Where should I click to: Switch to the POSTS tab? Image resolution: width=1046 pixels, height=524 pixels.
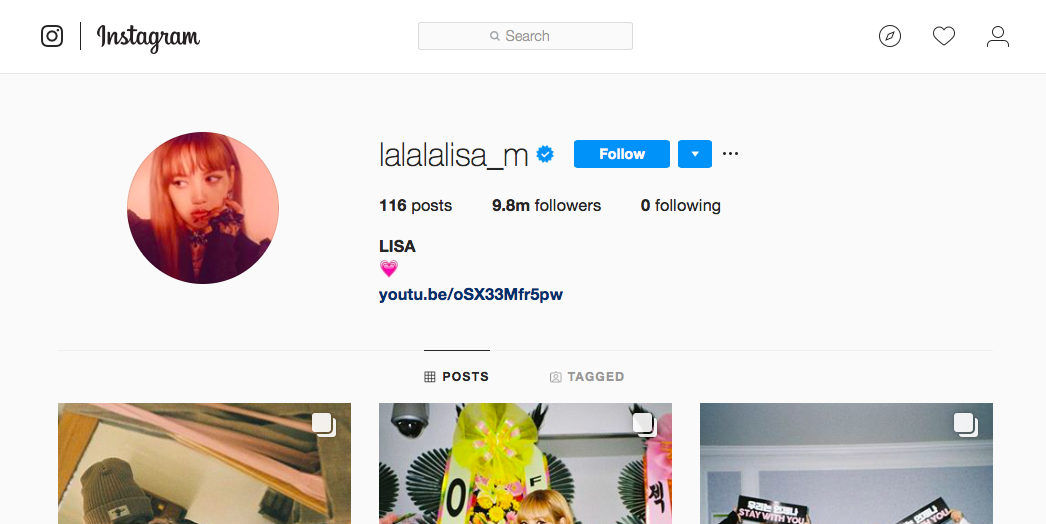[x=457, y=376]
